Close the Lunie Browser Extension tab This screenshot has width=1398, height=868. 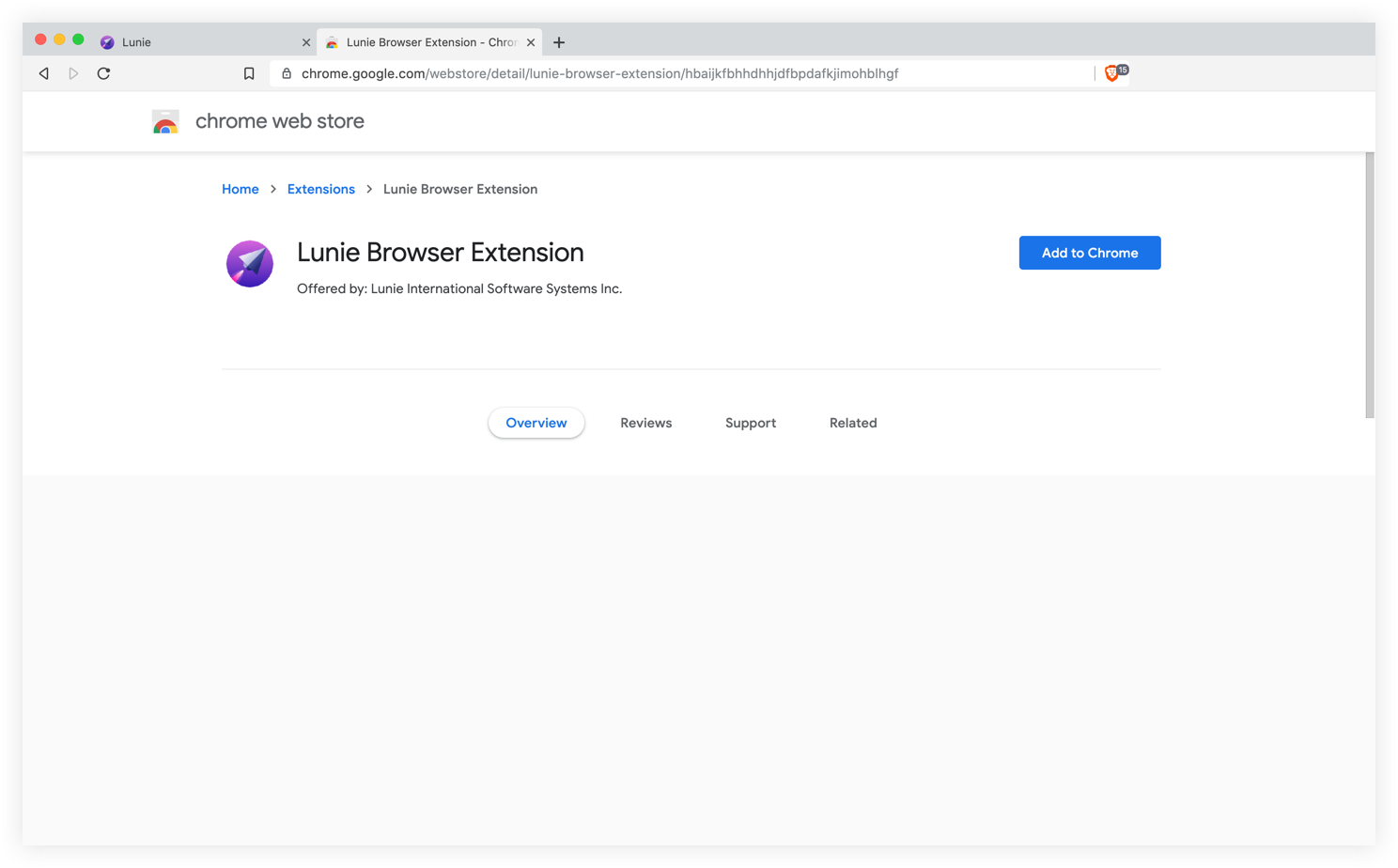coord(531,42)
